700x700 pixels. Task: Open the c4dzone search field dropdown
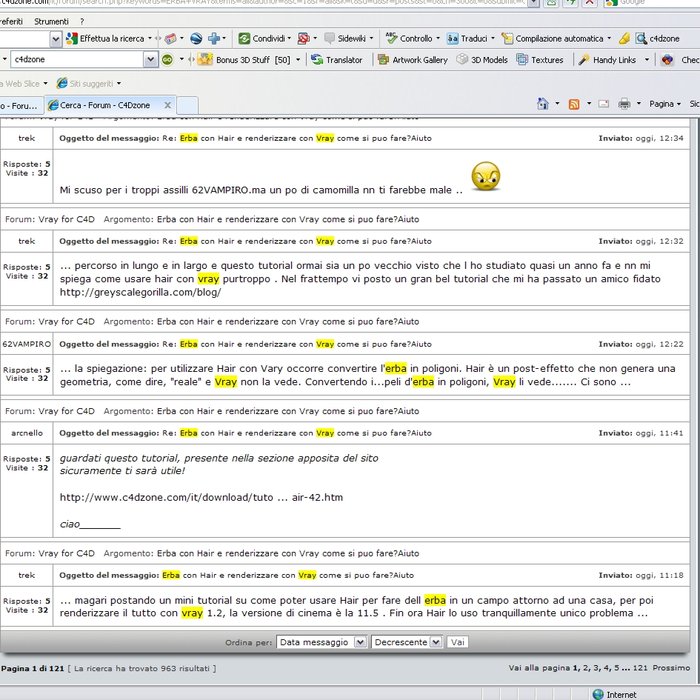click(150, 59)
